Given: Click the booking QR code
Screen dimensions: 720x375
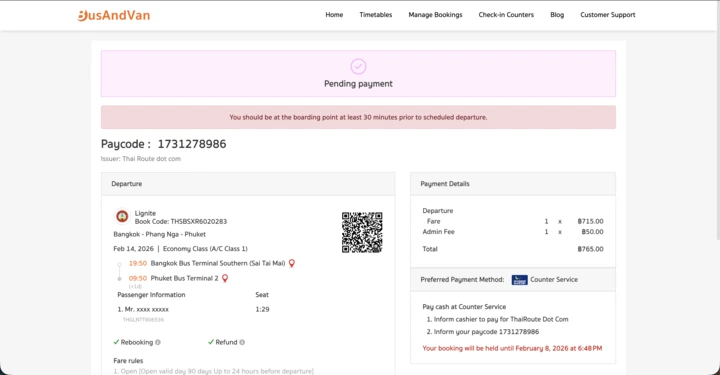Looking at the screenshot, I should point(362,232).
